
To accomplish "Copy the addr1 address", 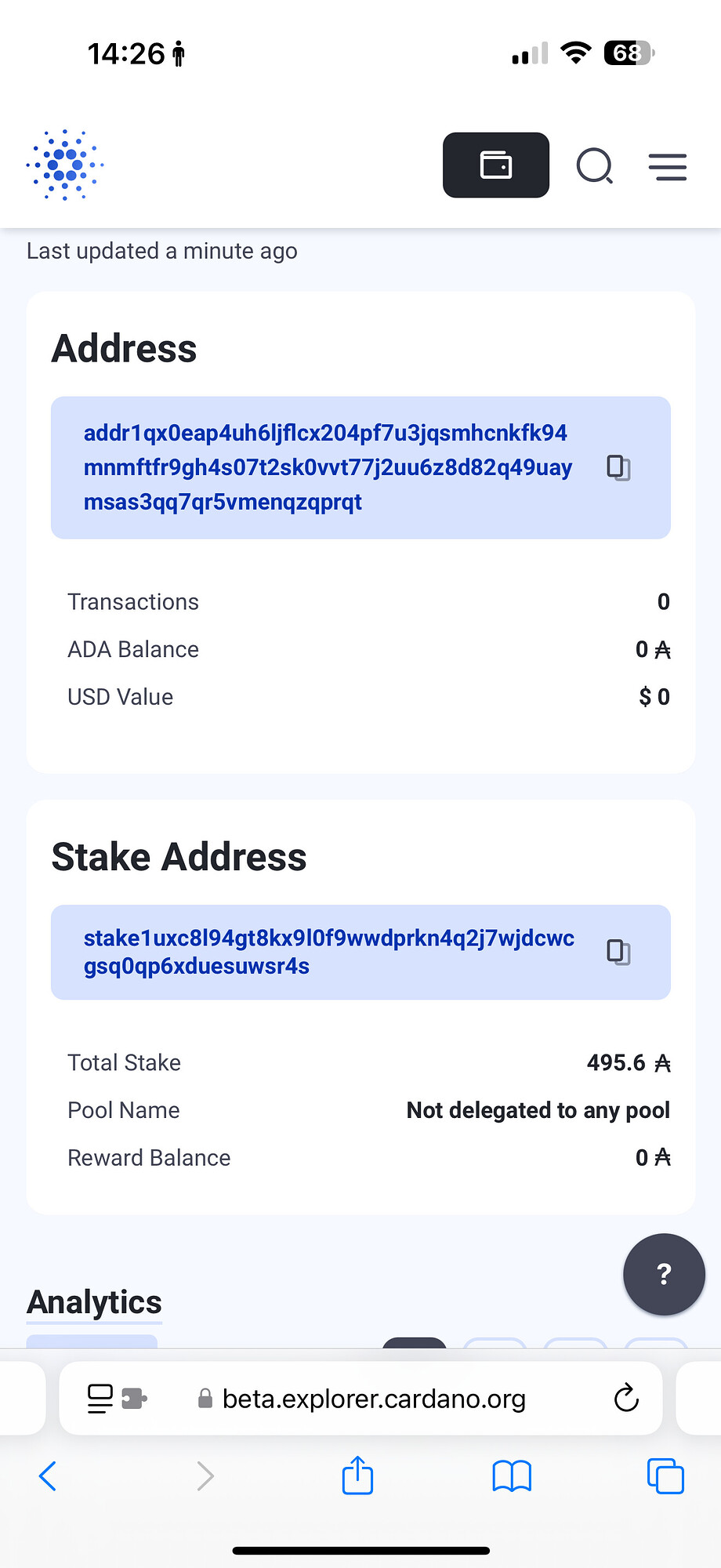I will pyautogui.click(x=619, y=468).
